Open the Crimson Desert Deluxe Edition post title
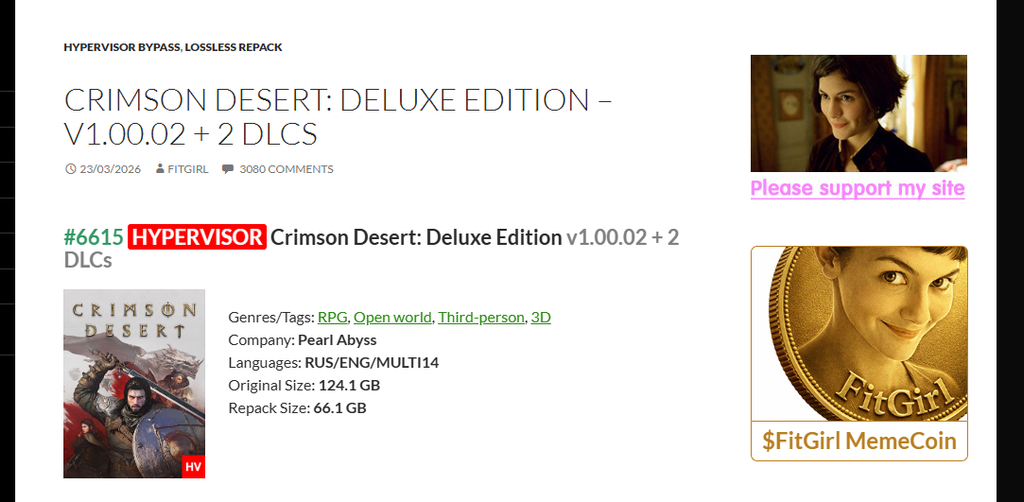The image size is (1024, 502). (338, 116)
